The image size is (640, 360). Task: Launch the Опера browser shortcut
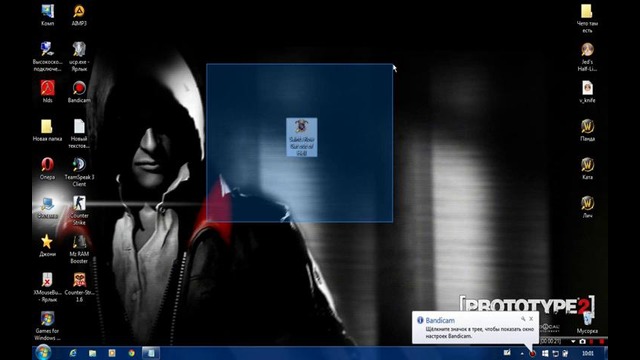click(47, 169)
